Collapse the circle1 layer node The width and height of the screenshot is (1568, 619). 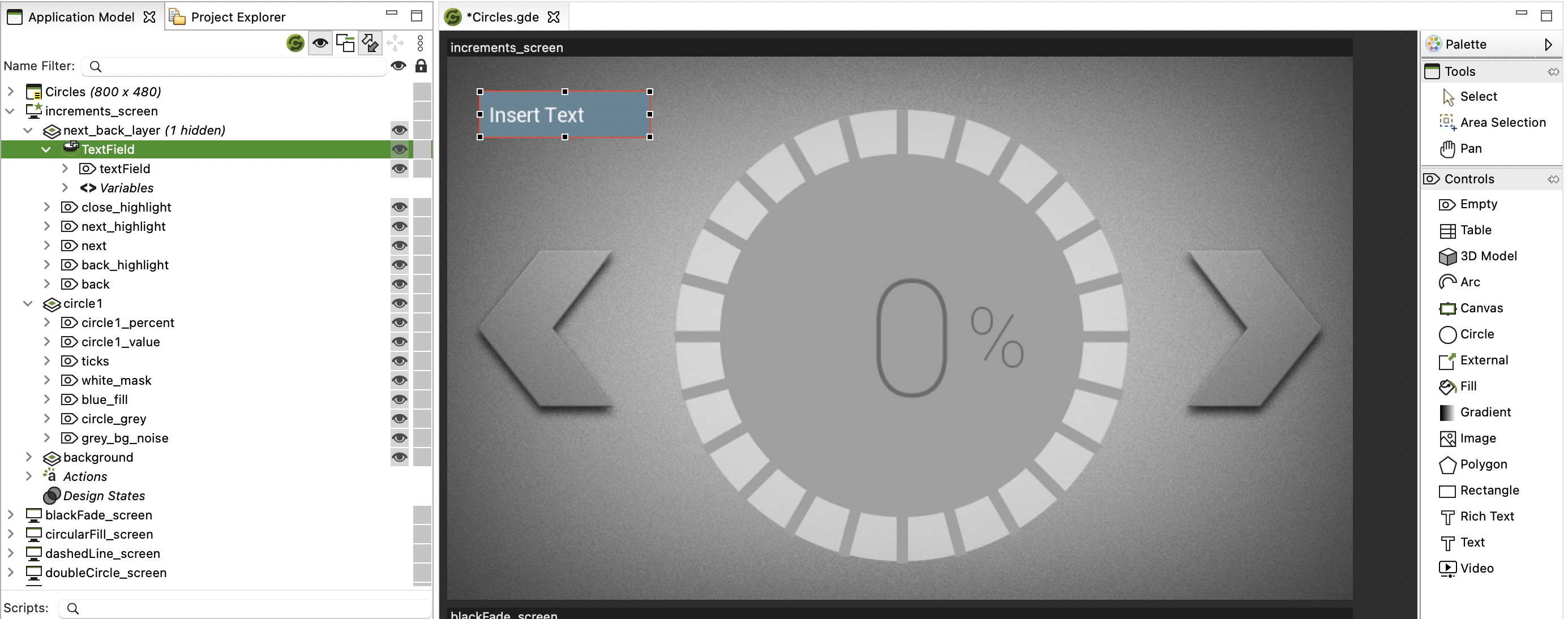(x=28, y=304)
